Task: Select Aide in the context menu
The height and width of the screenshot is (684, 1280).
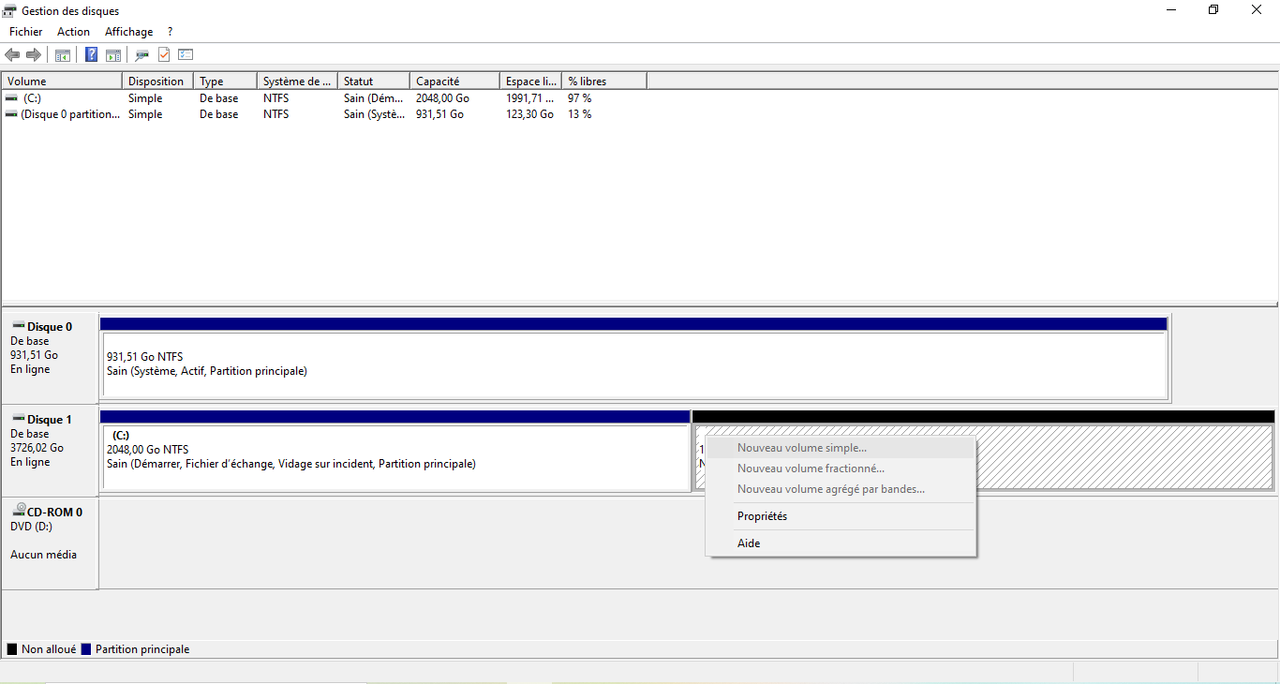Action: point(841,543)
